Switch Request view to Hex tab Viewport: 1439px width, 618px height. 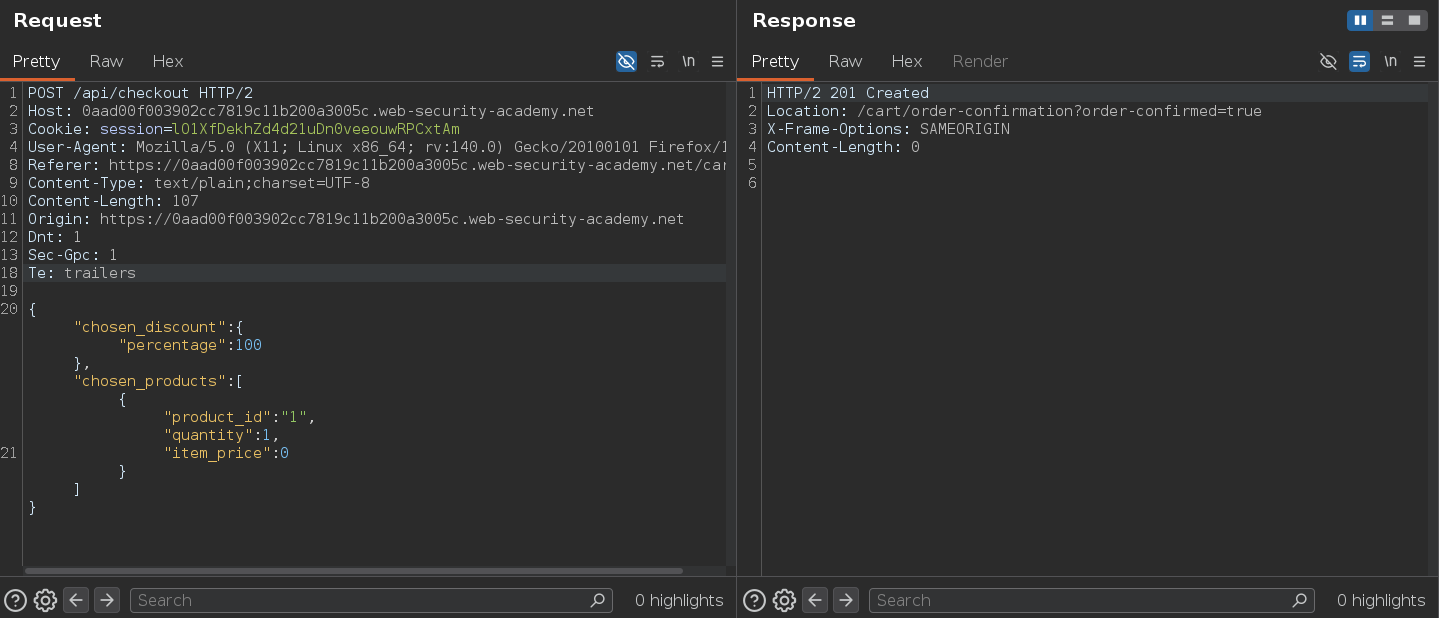pyautogui.click(x=168, y=61)
